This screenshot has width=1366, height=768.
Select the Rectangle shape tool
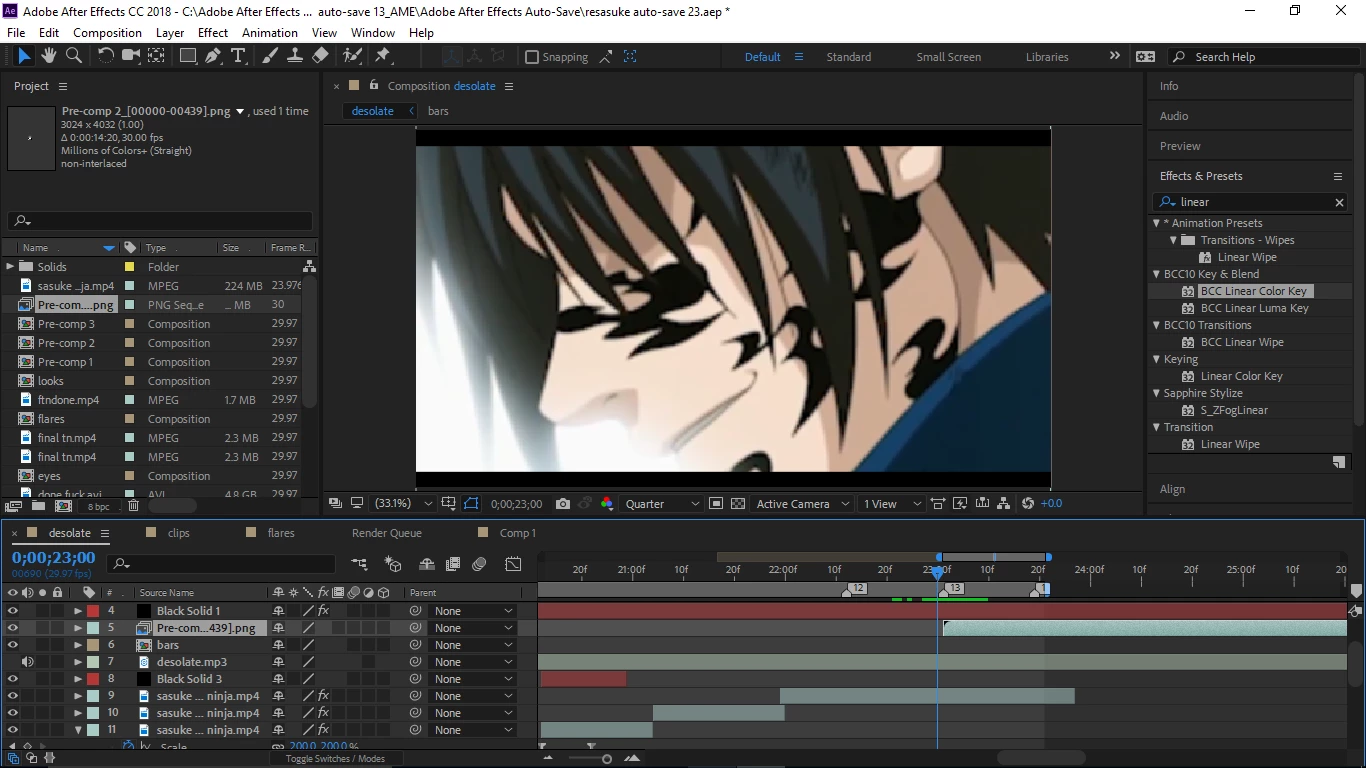tap(187, 56)
